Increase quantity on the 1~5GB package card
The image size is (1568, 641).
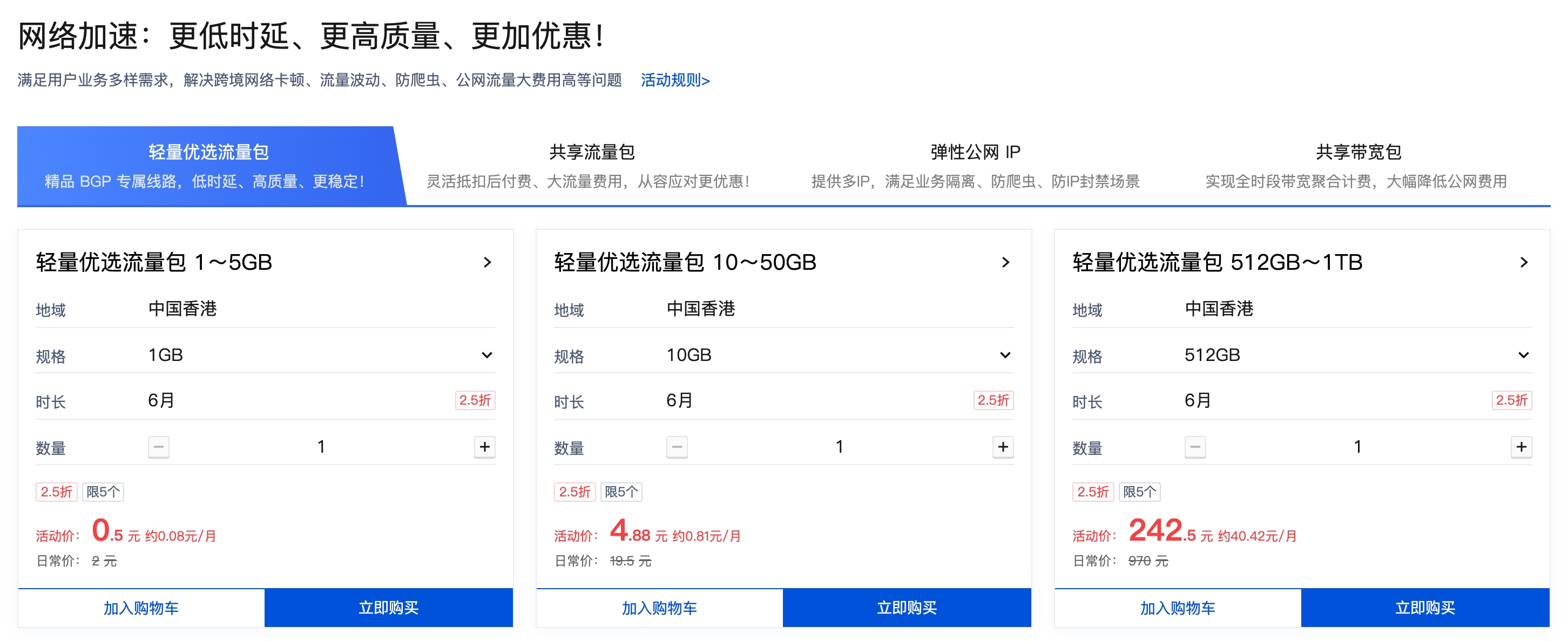pos(484,447)
